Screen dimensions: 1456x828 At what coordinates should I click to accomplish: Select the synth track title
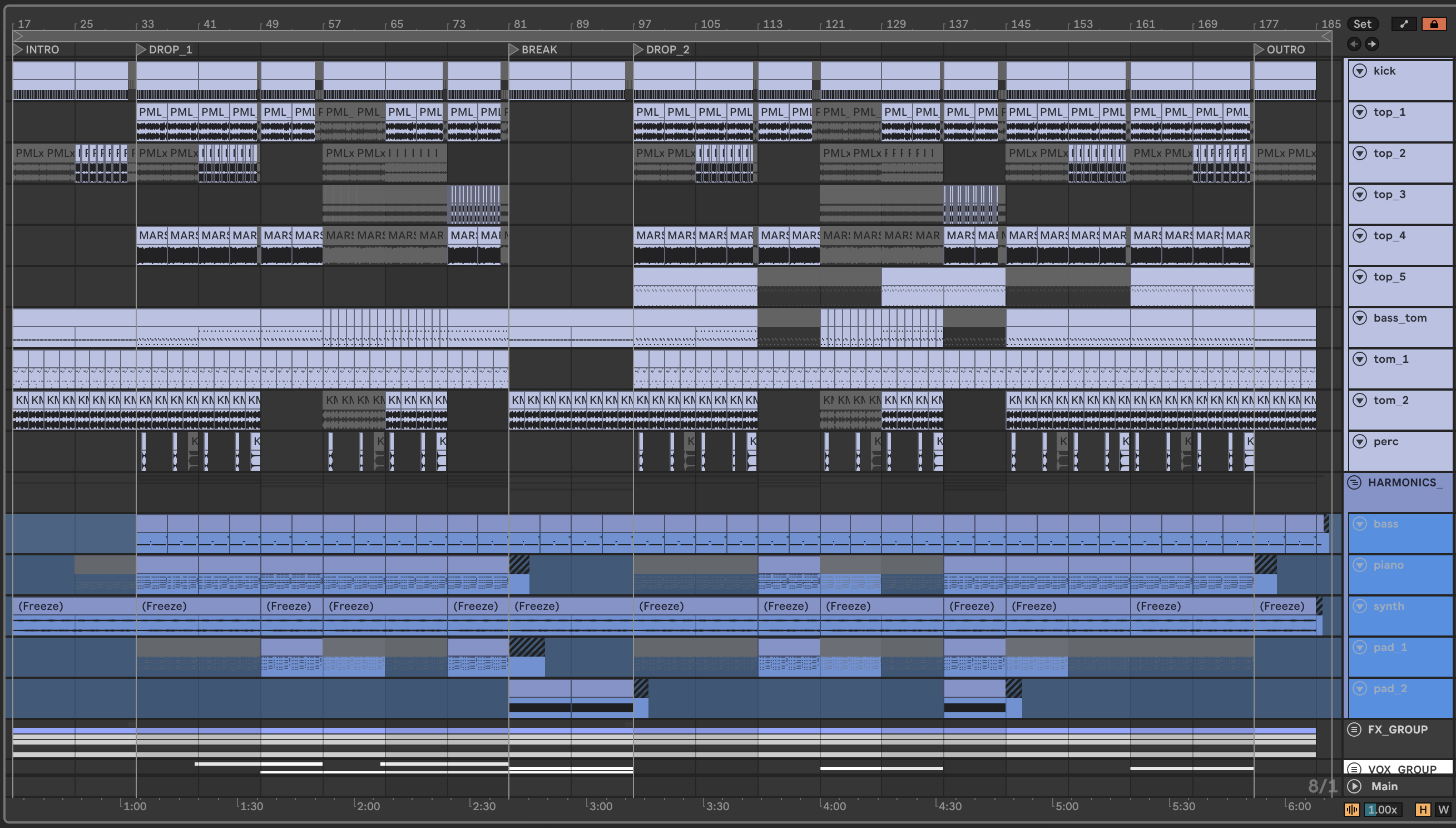pos(1388,606)
